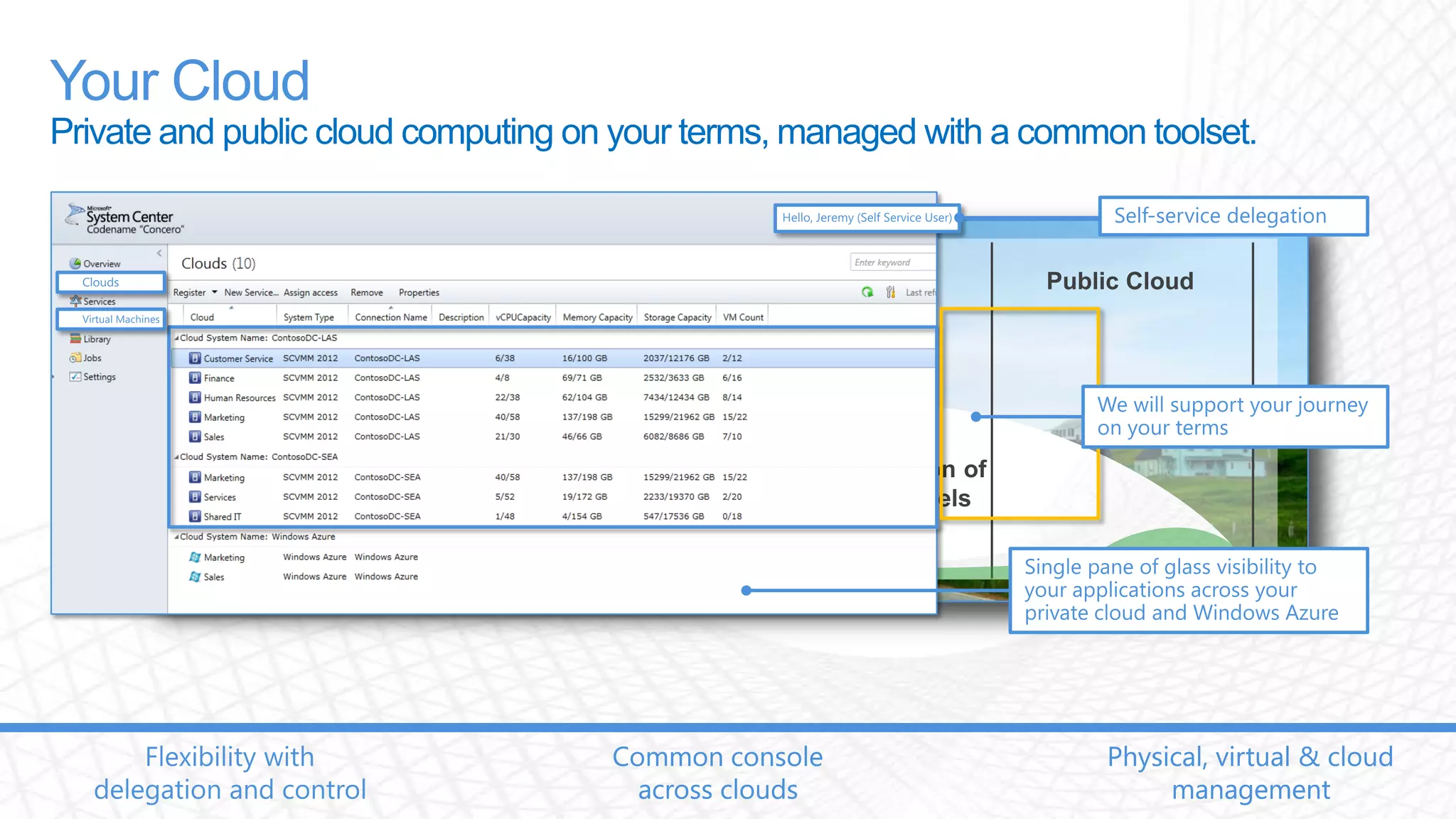Image resolution: width=1456 pixels, height=819 pixels.
Task: Click the column options tool icon
Action: point(890,292)
